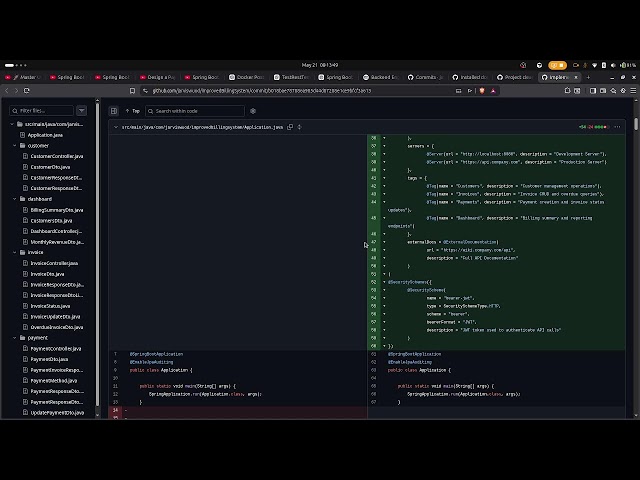Open the clock showing May 21
Viewport: 640px width, 480px height.
(x=320, y=65)
